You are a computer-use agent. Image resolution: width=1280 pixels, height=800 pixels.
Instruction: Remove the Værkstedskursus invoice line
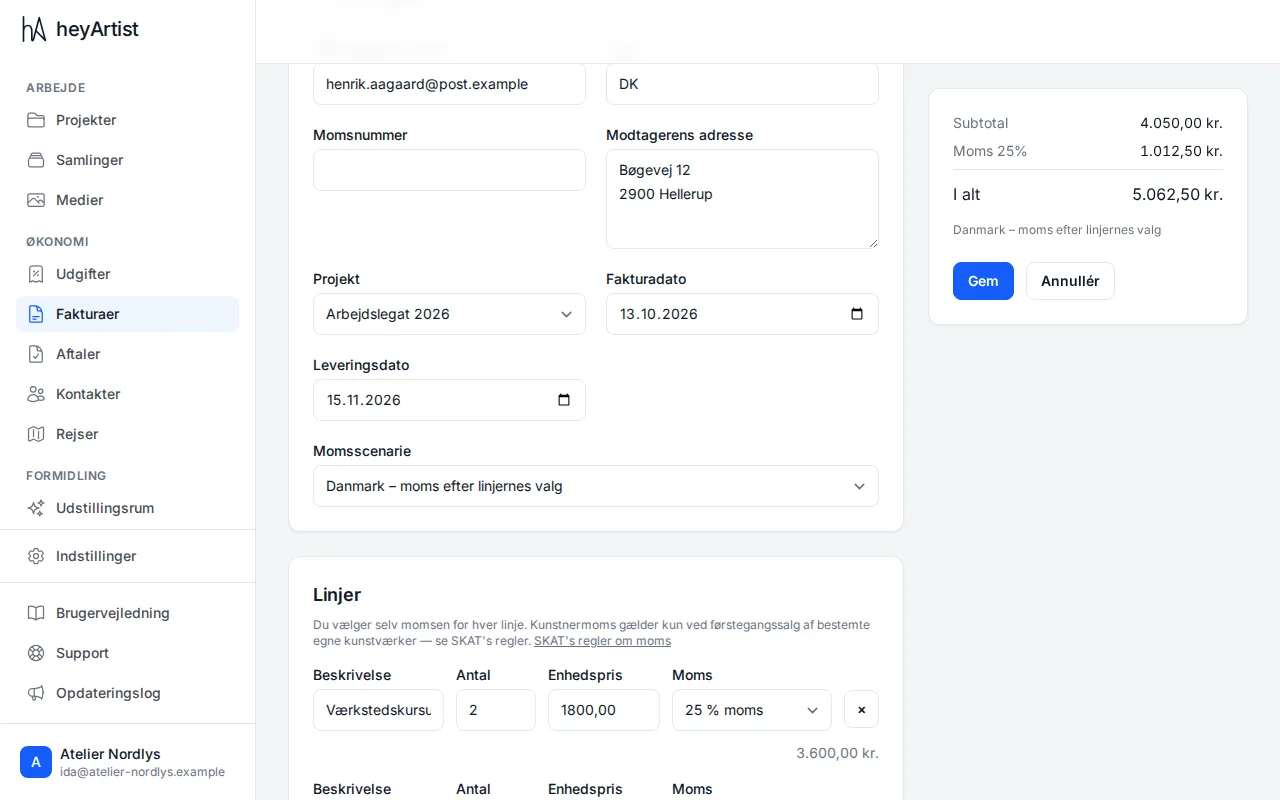tap(861, 710)
